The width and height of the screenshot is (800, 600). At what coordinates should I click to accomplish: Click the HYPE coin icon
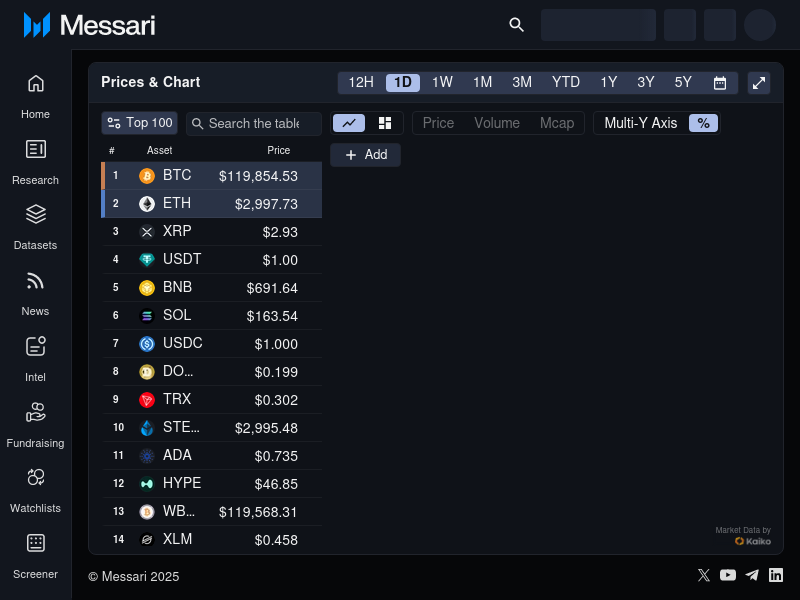tap(147, 484)
